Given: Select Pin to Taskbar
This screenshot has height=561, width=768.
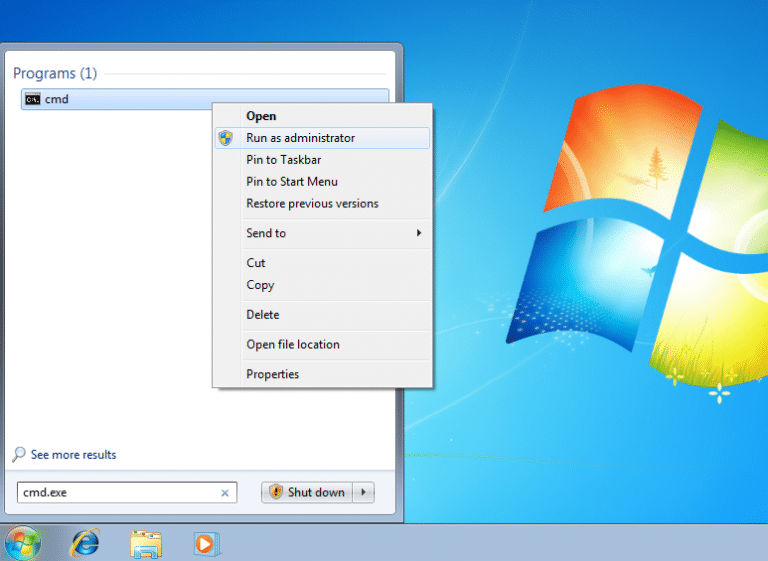Looking at the screenshot, I should [322, 160].
